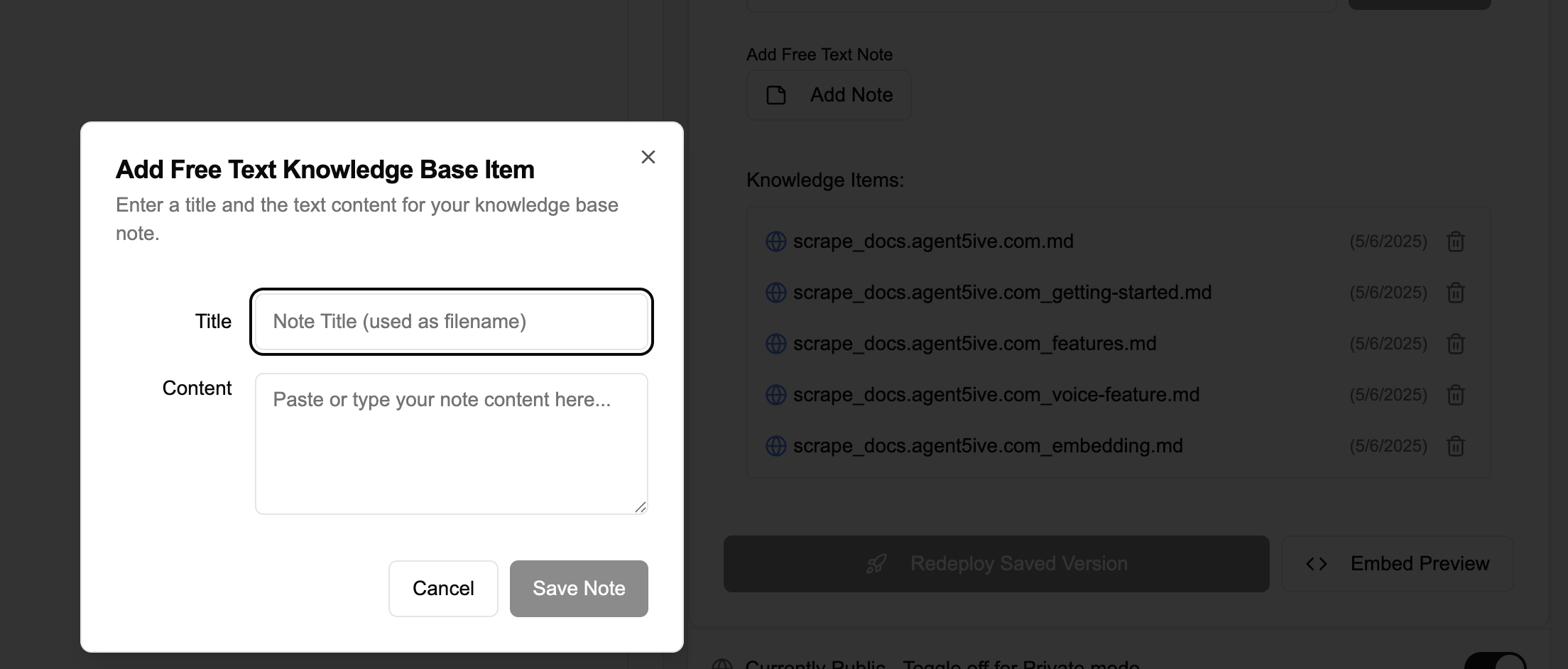This screenshot has height=669, width=1568.
Task: Delete the embedding.md item via trash icon
Action: pos(1455,446)
